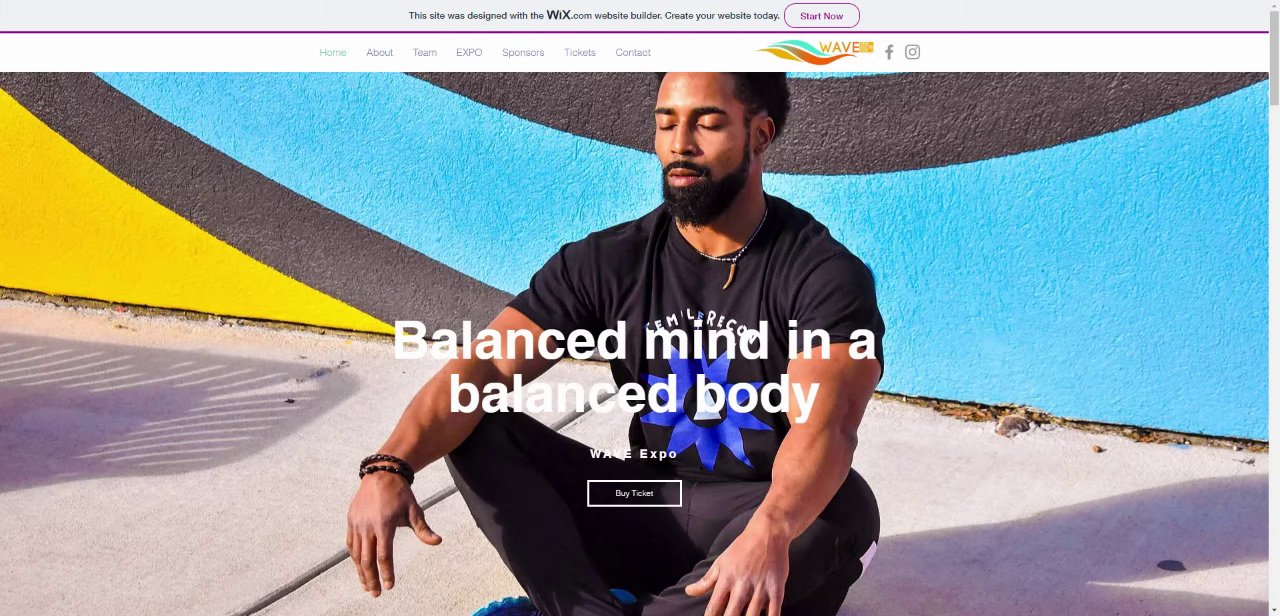The height and width of the screenshot is (616, 1280).
Task: Click the WAVE logo in header
Action: tap(815, 52)
